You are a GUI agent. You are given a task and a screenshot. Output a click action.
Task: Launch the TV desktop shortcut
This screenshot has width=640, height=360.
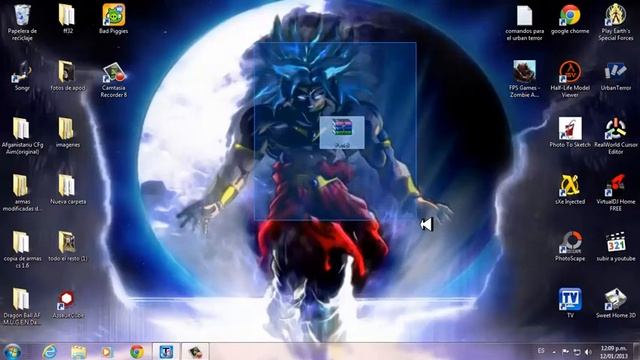[570, 304]
